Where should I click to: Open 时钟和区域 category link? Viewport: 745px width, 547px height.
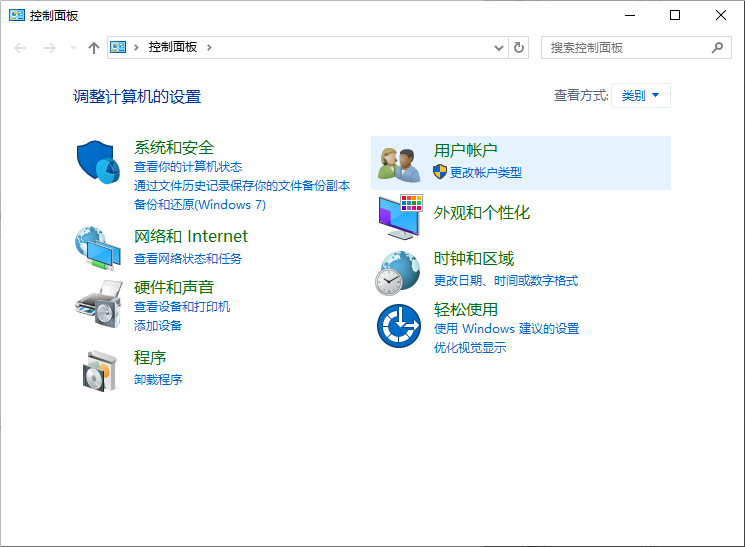(474, 259)
